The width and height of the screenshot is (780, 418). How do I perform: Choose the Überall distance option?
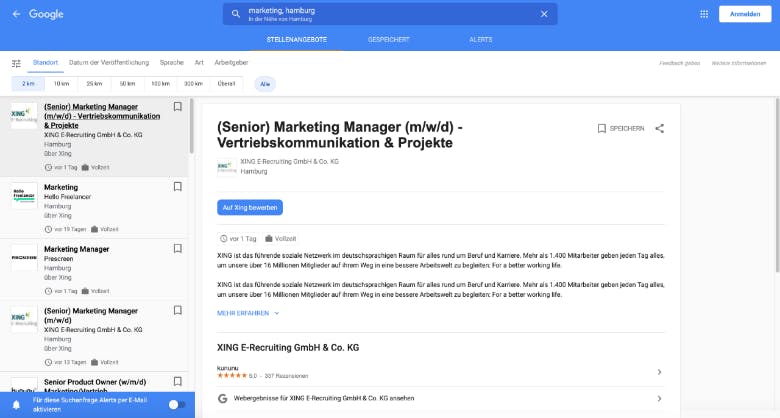pos(226,84)
